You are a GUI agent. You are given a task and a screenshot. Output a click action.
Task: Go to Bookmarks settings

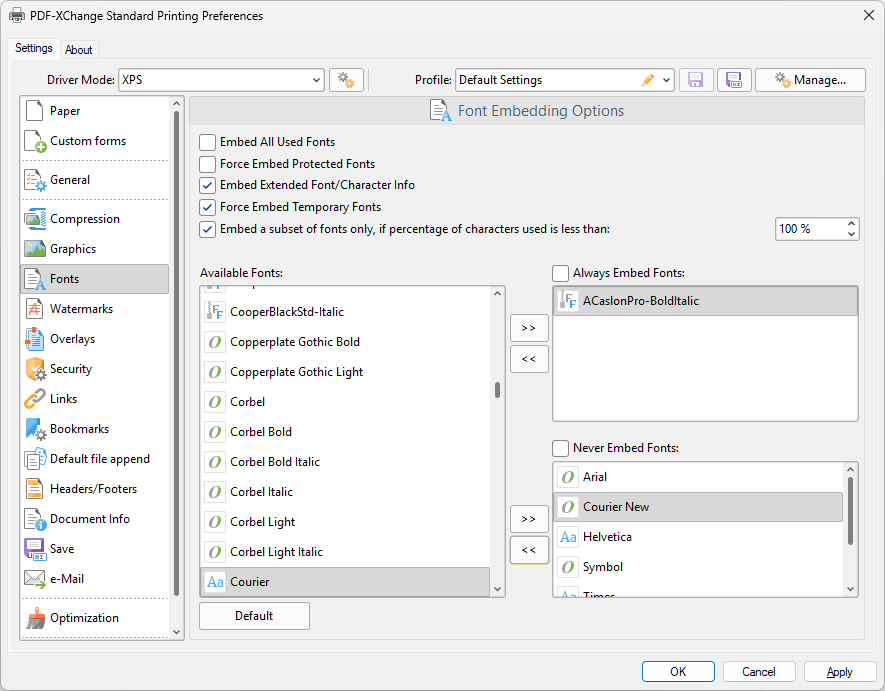(79, 429)
